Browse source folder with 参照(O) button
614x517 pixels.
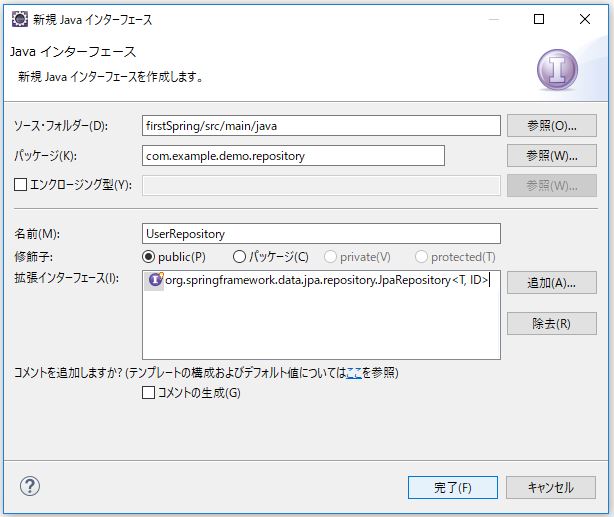pyautogui.click(x=552, y=125)
